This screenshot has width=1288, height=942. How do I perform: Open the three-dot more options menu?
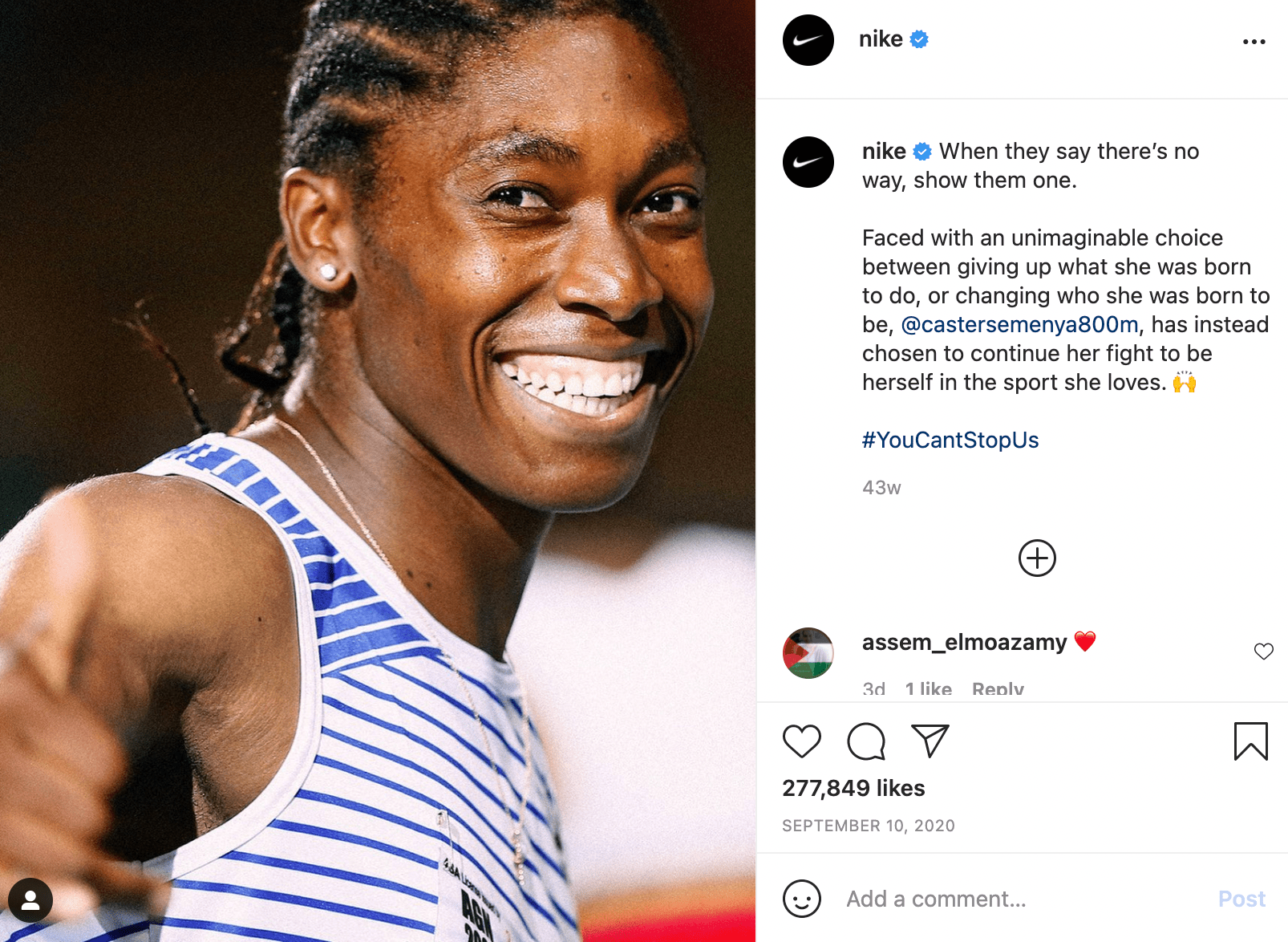(1254, 42)
